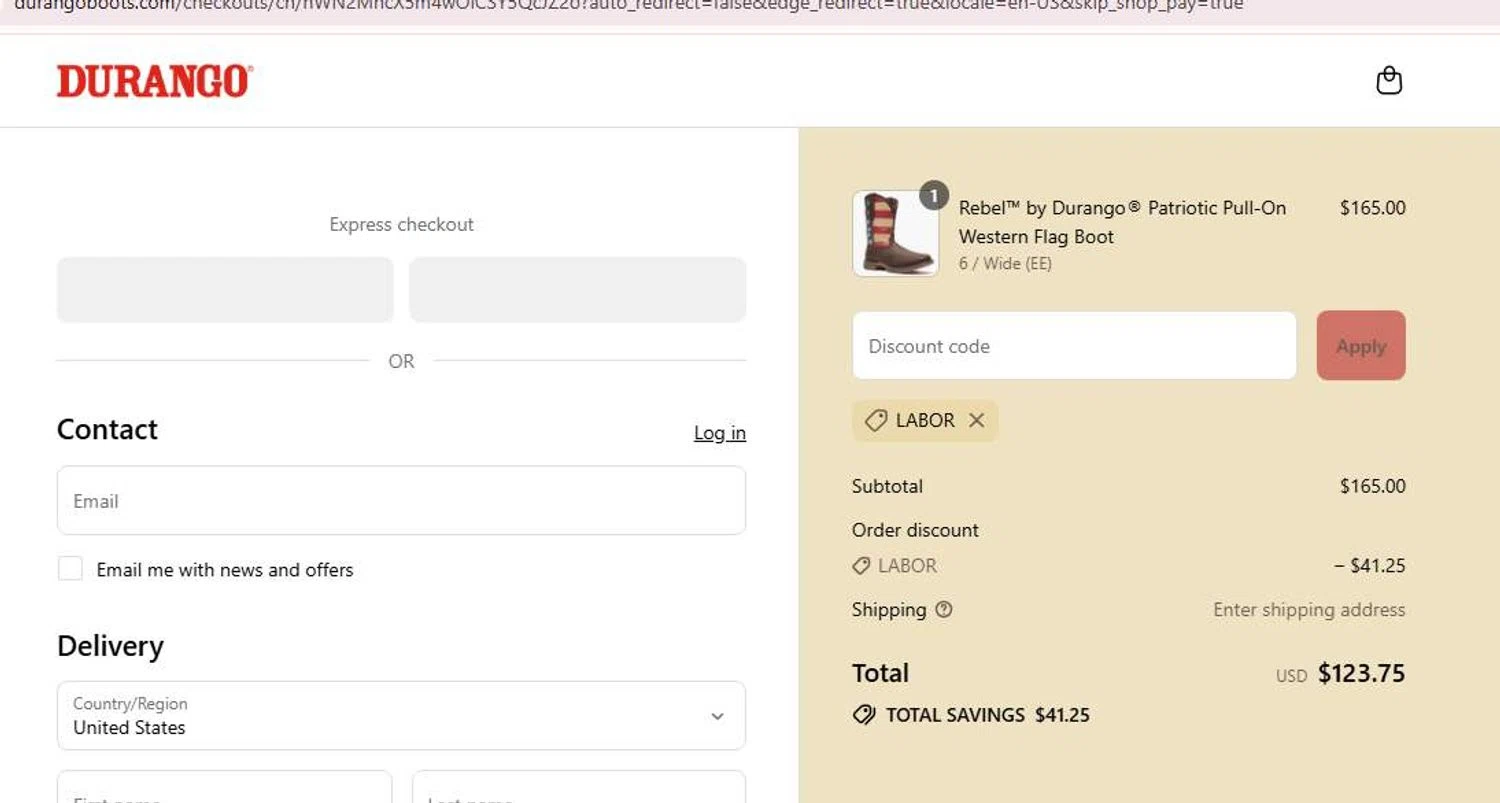Viewport: 1500px width, 803px height.
Task: Click the Log in link
Action: (720, 432)
